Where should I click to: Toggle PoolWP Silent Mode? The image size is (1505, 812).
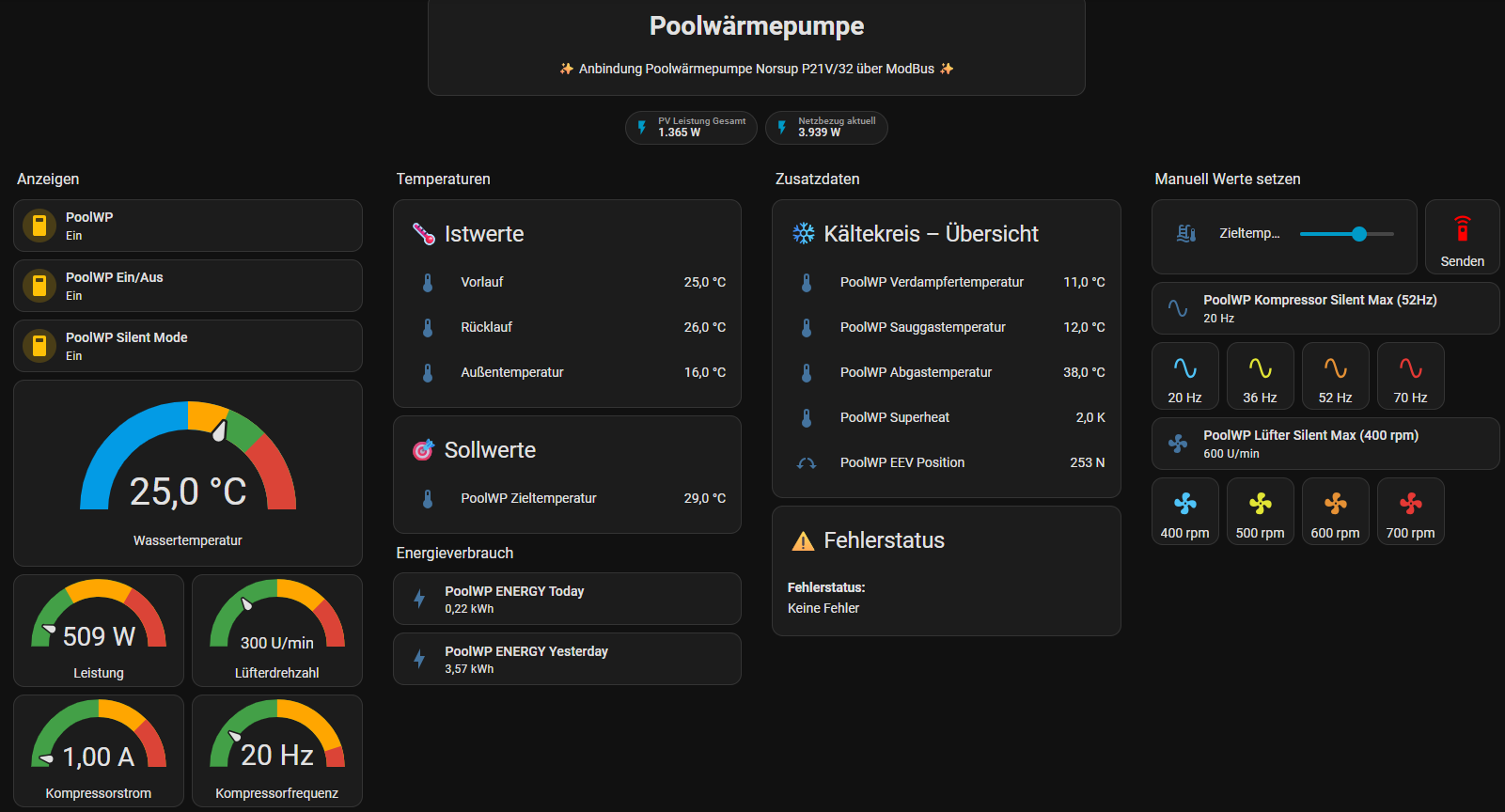pos(188,346)
